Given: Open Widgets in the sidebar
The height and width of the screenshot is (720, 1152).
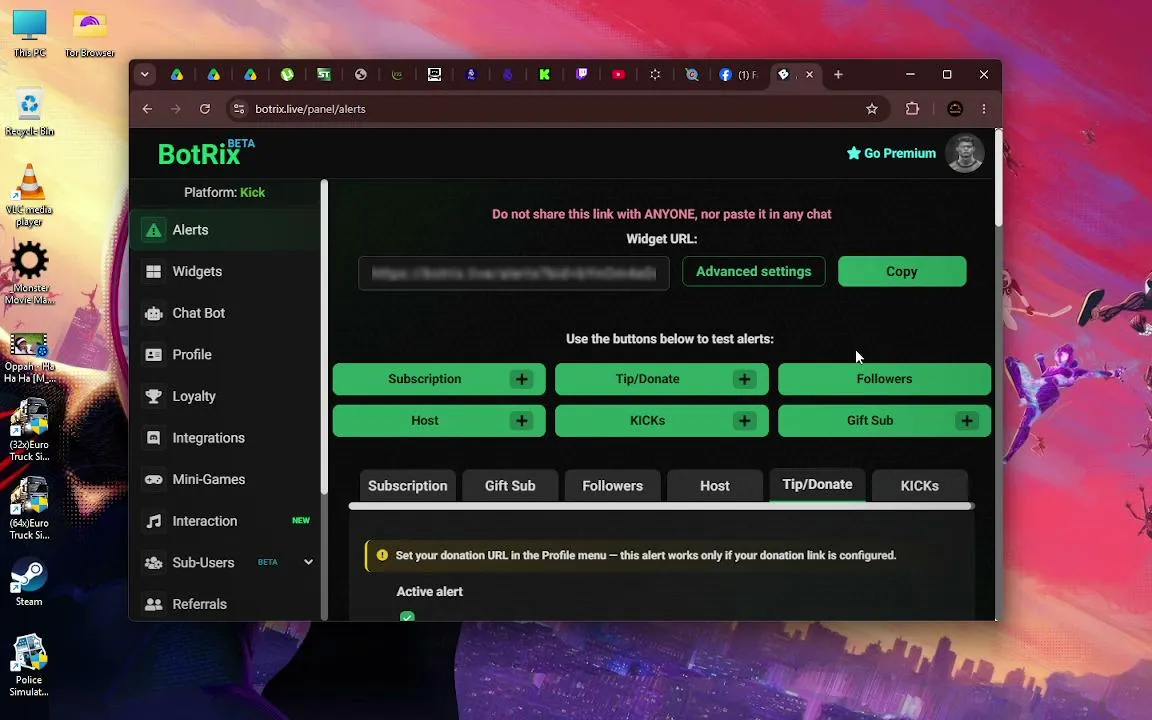Looking at the screenshot, I should [225, 272].
